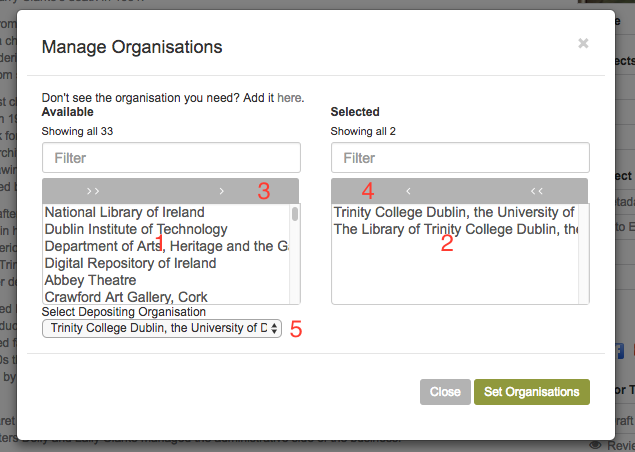The height and width of the screenshot is (452, 635).
Task: Move selected organisation right with single arrow
Action: tap(222, 191)
